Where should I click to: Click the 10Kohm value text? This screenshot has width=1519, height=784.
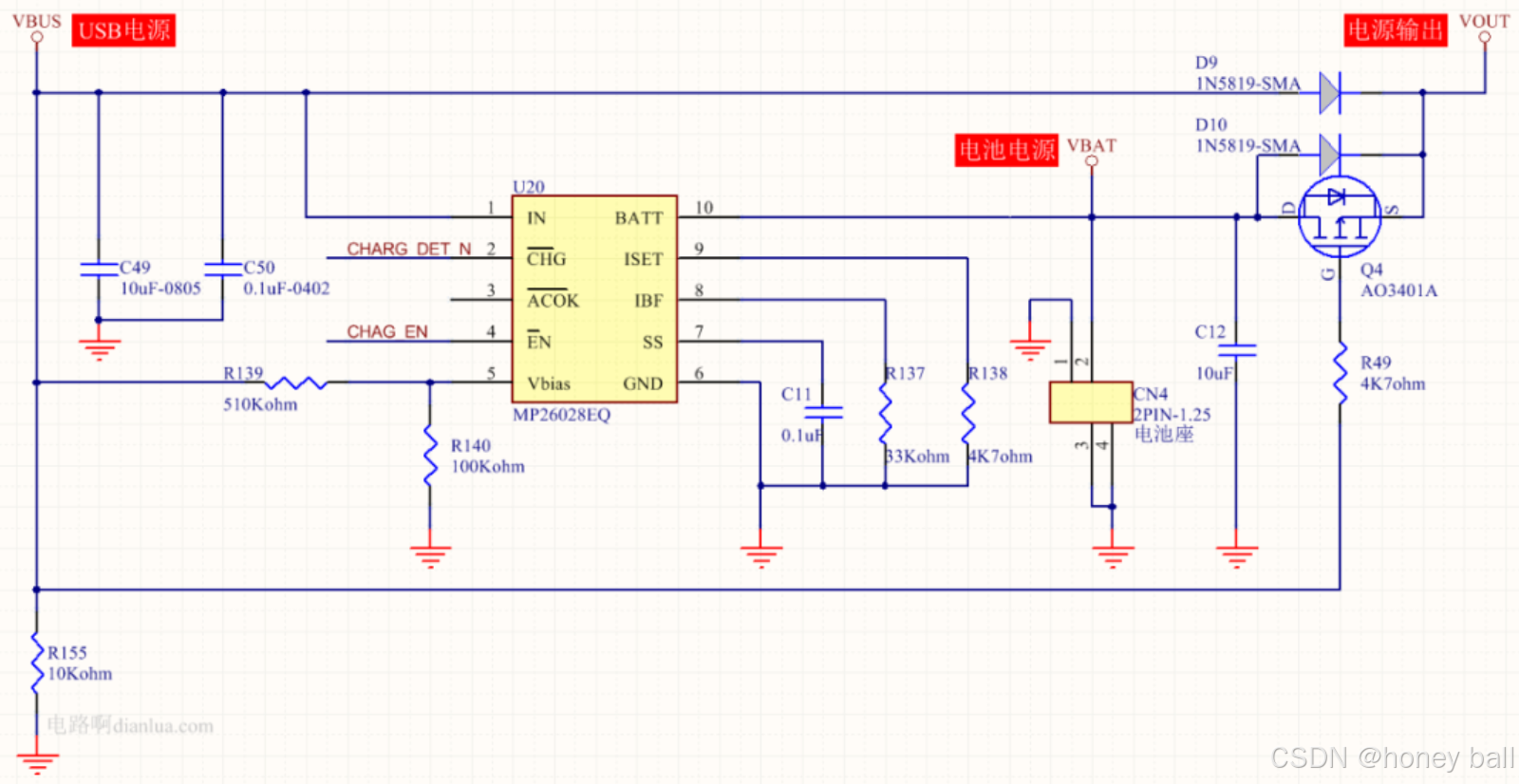click(x=80, y=674)
